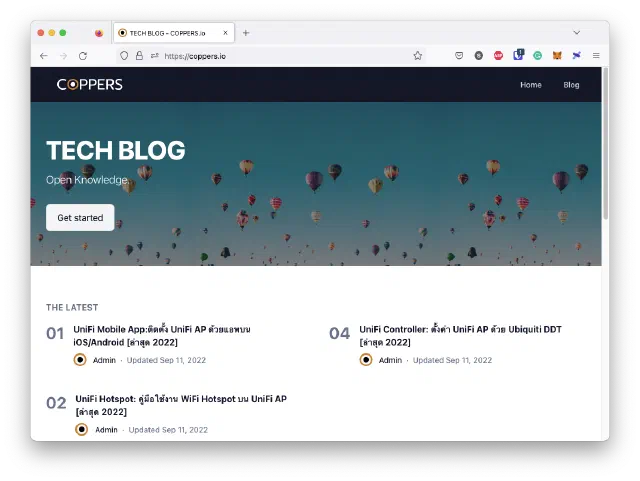
Task: Click the 02 post number
Action: (56, 403)
